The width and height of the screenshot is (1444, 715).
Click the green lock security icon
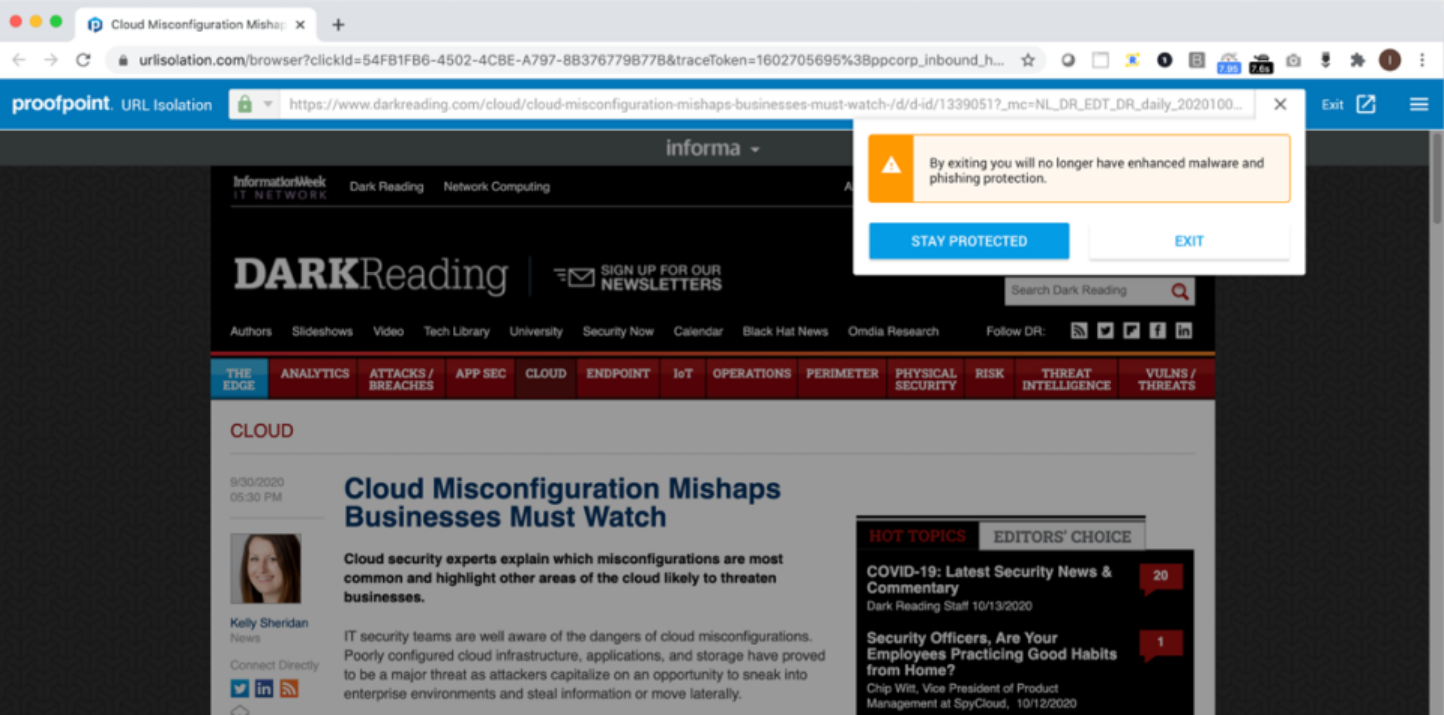pyautogui.click(x=245, y=104)
